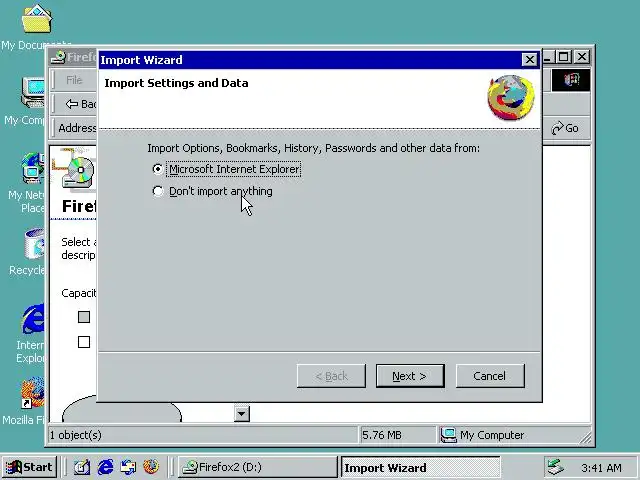Screen dimensions: 640x480
Task: Click the gray capacity legend square
Action: click(84, 317)
